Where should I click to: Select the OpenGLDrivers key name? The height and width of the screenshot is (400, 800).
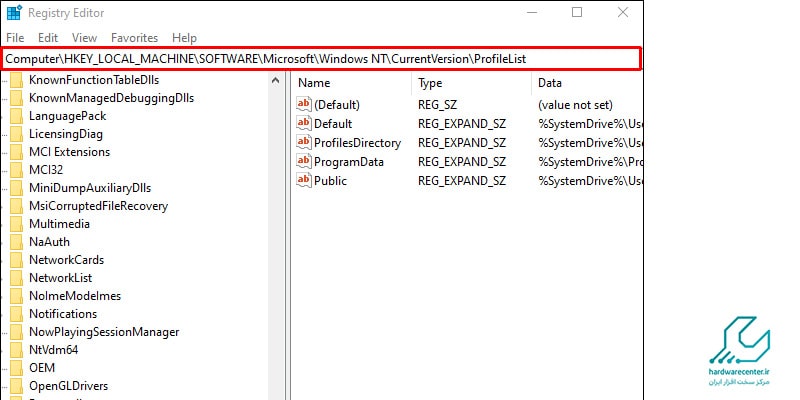pos(68,386)
